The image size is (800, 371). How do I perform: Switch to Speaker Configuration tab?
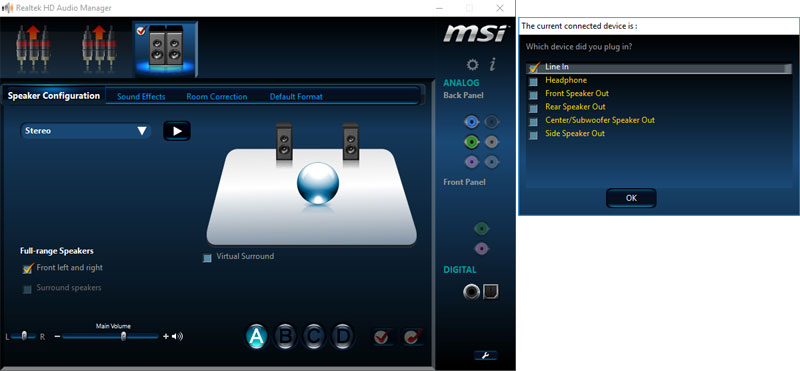point(54,96)
